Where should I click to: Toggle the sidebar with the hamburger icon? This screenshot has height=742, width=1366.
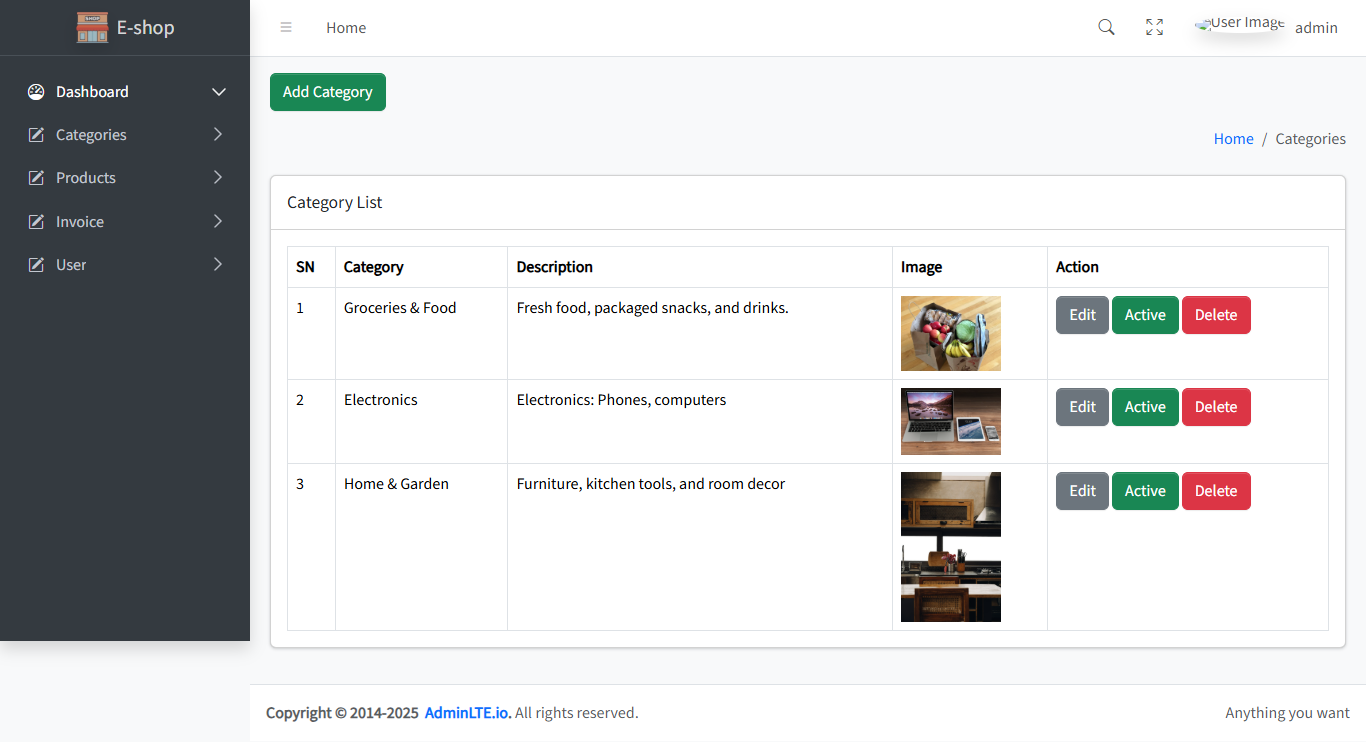pos(286,27)
